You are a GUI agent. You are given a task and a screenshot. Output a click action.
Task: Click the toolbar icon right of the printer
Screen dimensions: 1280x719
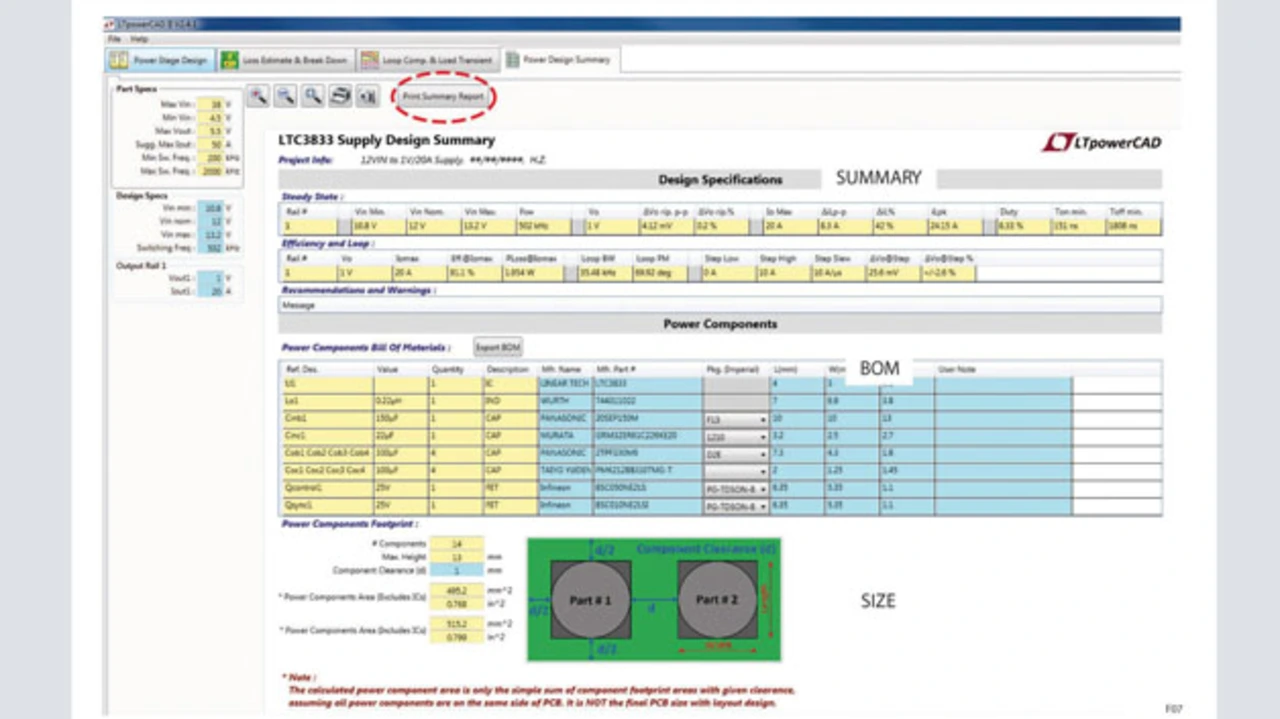(368, 96)
